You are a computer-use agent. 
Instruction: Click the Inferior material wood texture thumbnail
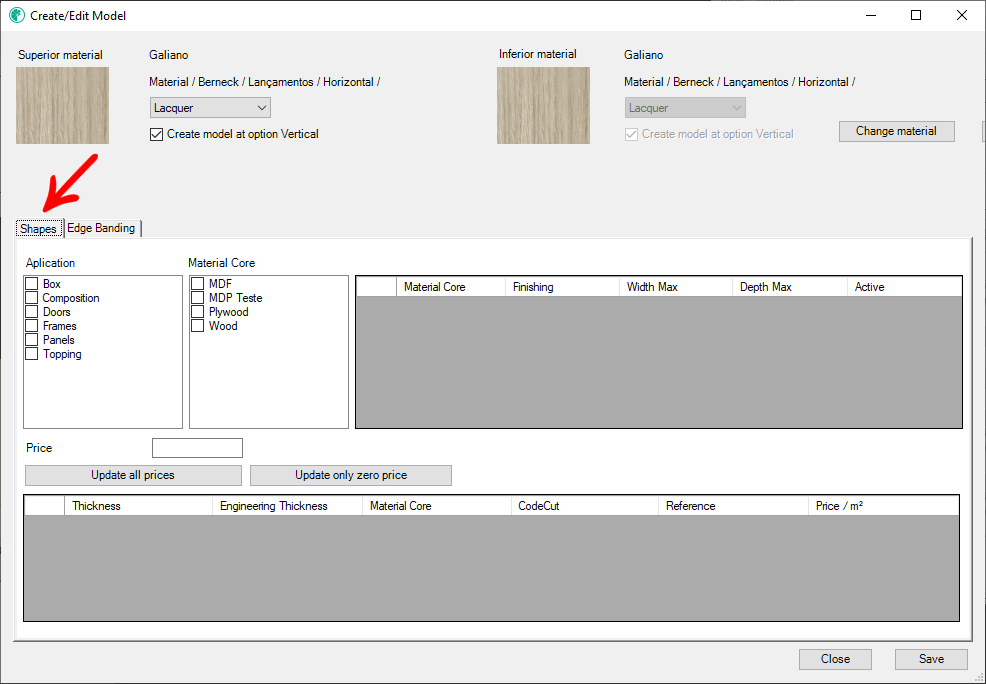pos(543,106)
